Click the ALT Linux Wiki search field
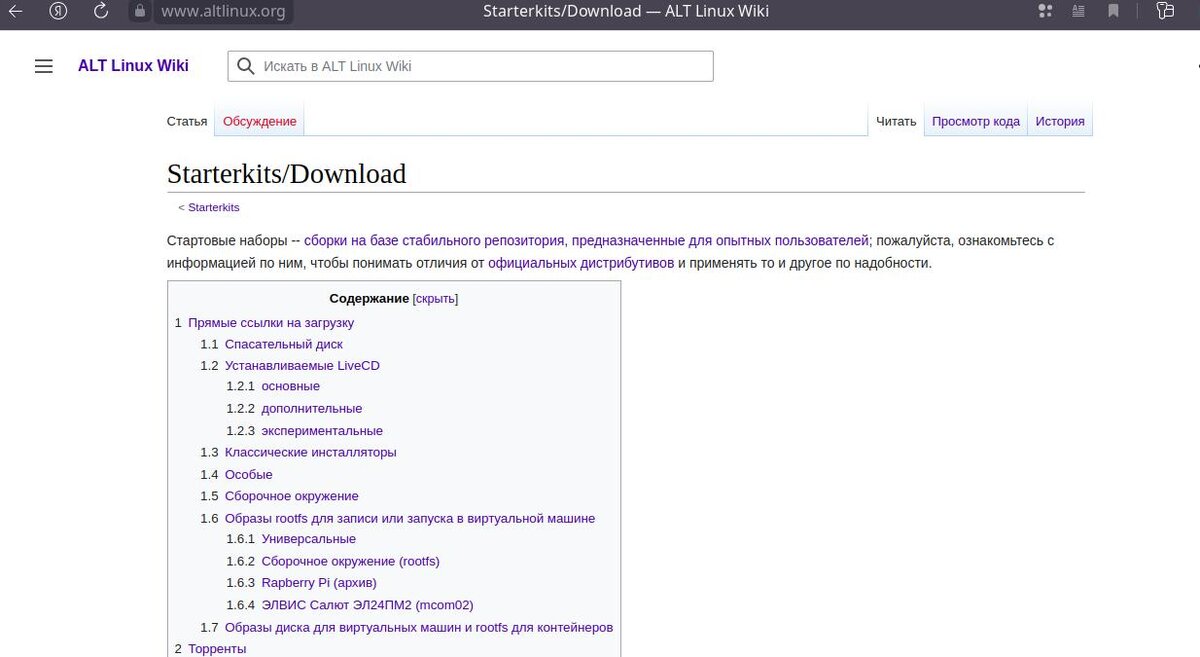1200x657 pixels. [x=470, y=66]
